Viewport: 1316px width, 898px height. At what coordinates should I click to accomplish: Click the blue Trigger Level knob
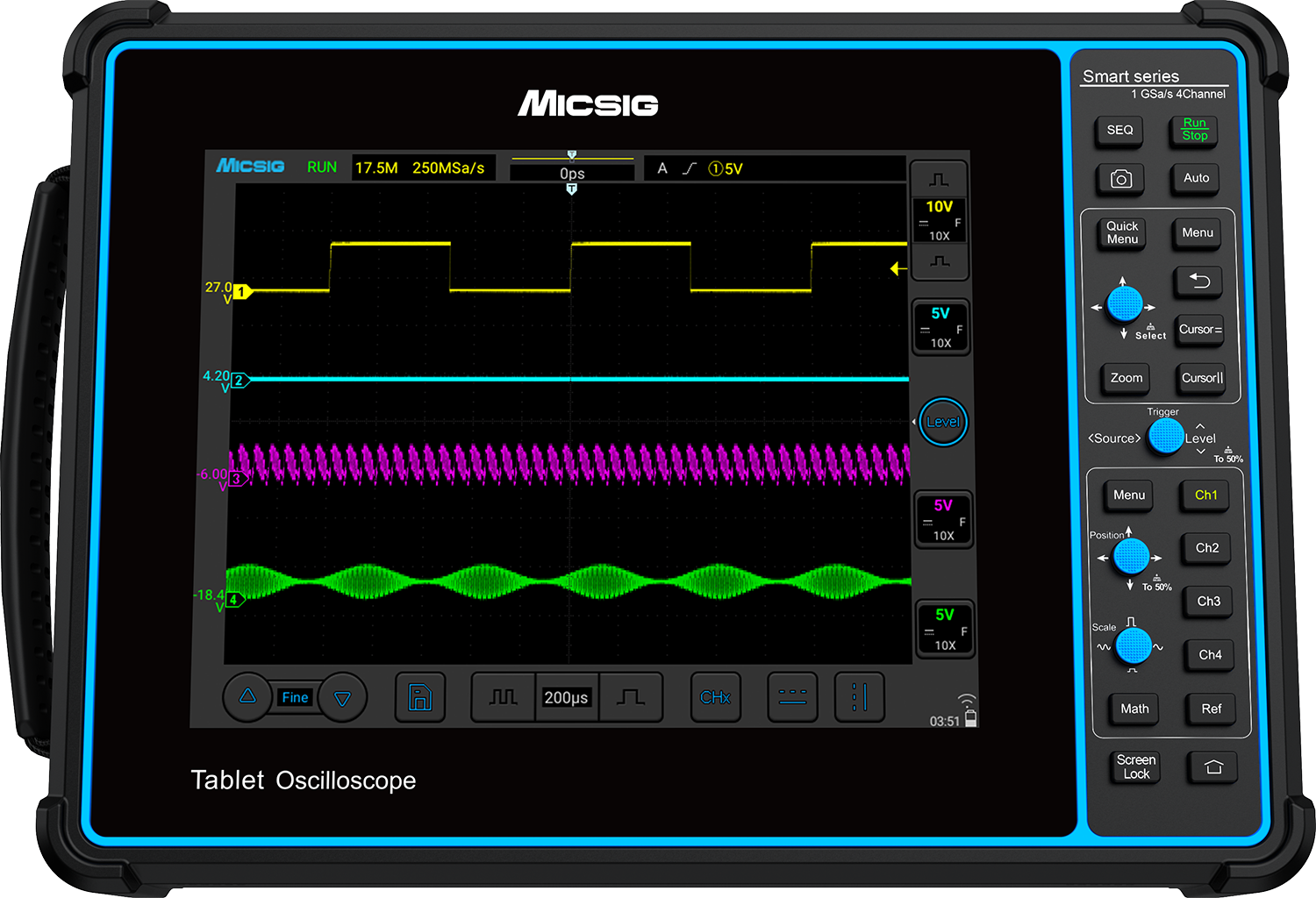coord(1166,436)
